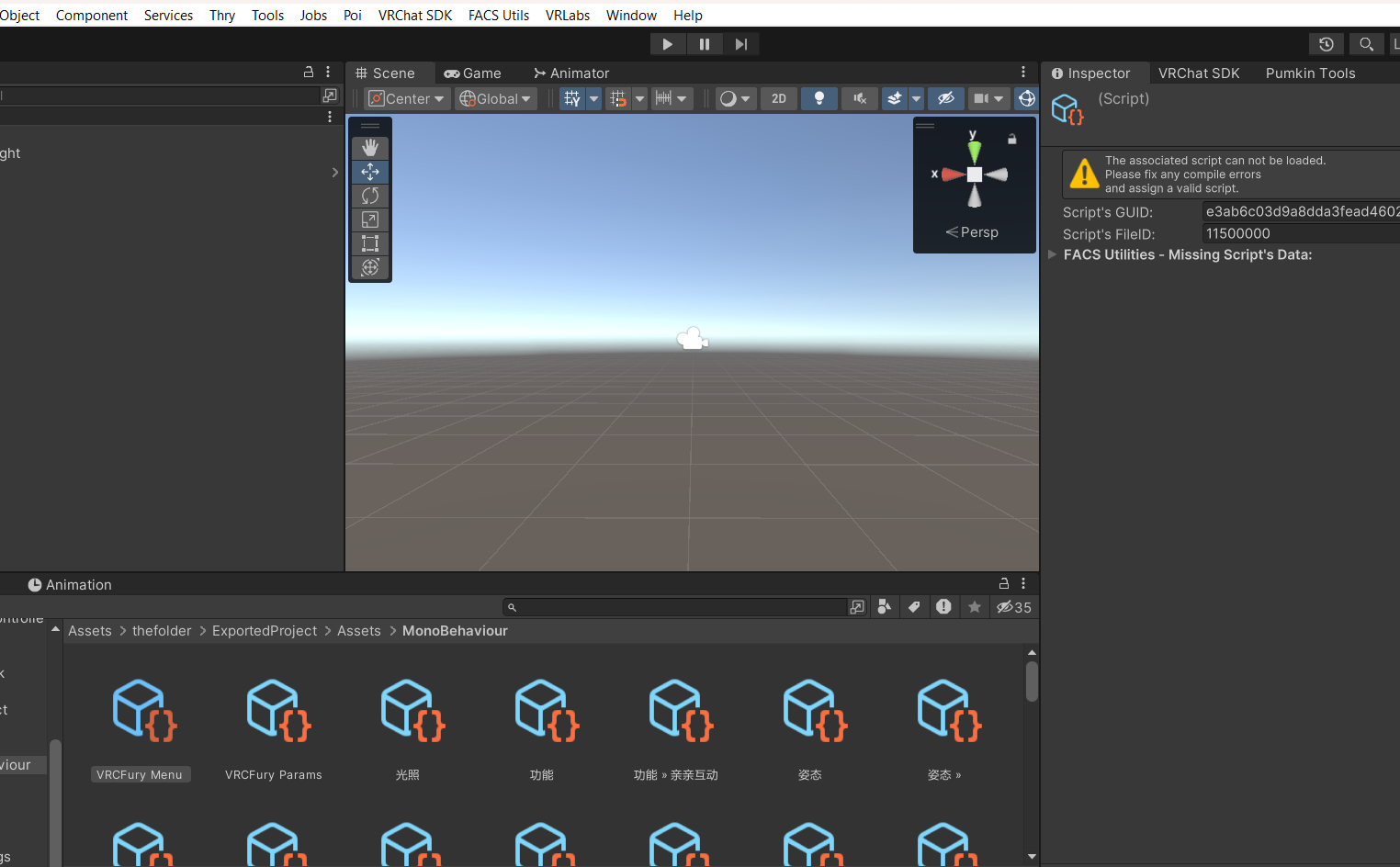Open the undo history button
Image resolution: width=1400 pixels, height=867 pixels.
(x=1326, y=44)
